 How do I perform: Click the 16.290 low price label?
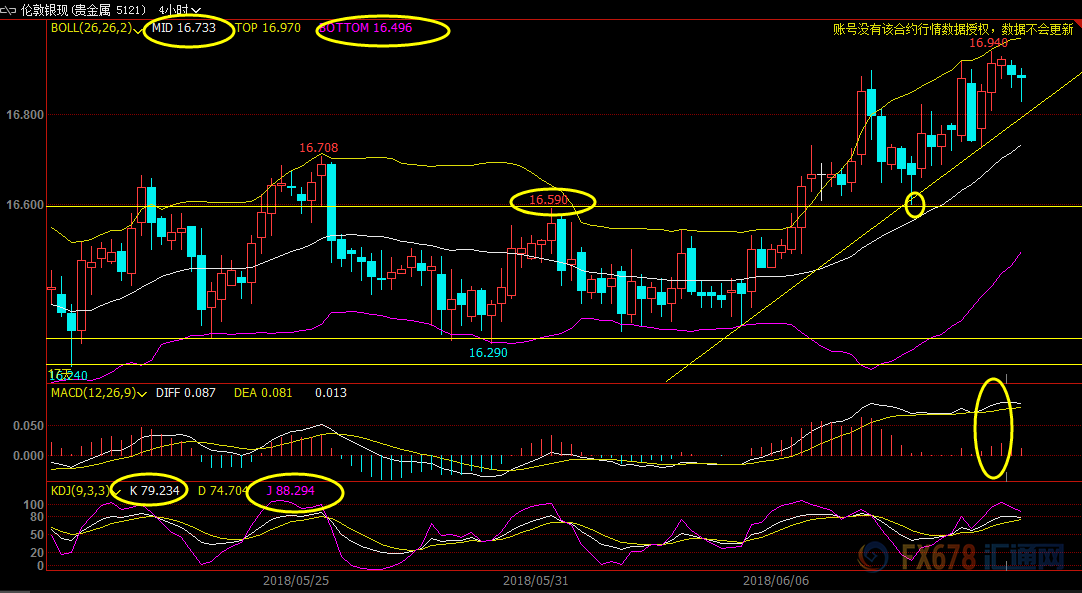pos(489,353)
